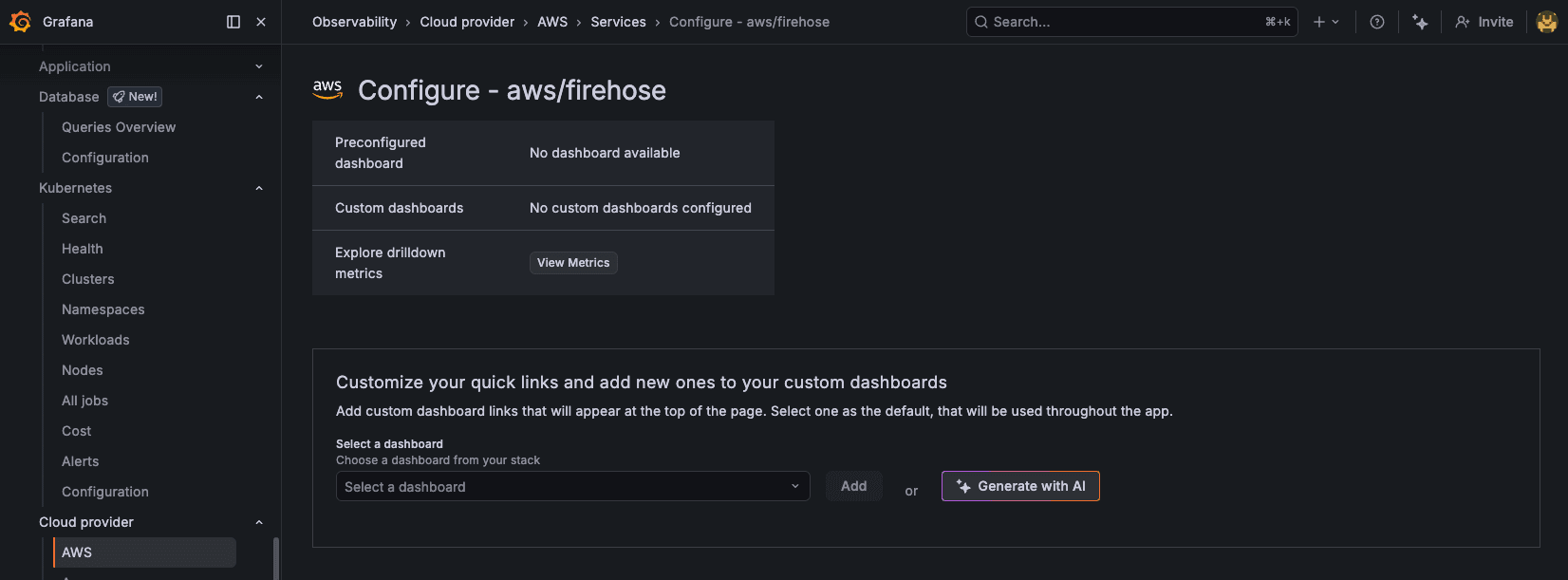
Task: Click the Configure - aws/firehose breadcrumb
Action: pos(749,22)
